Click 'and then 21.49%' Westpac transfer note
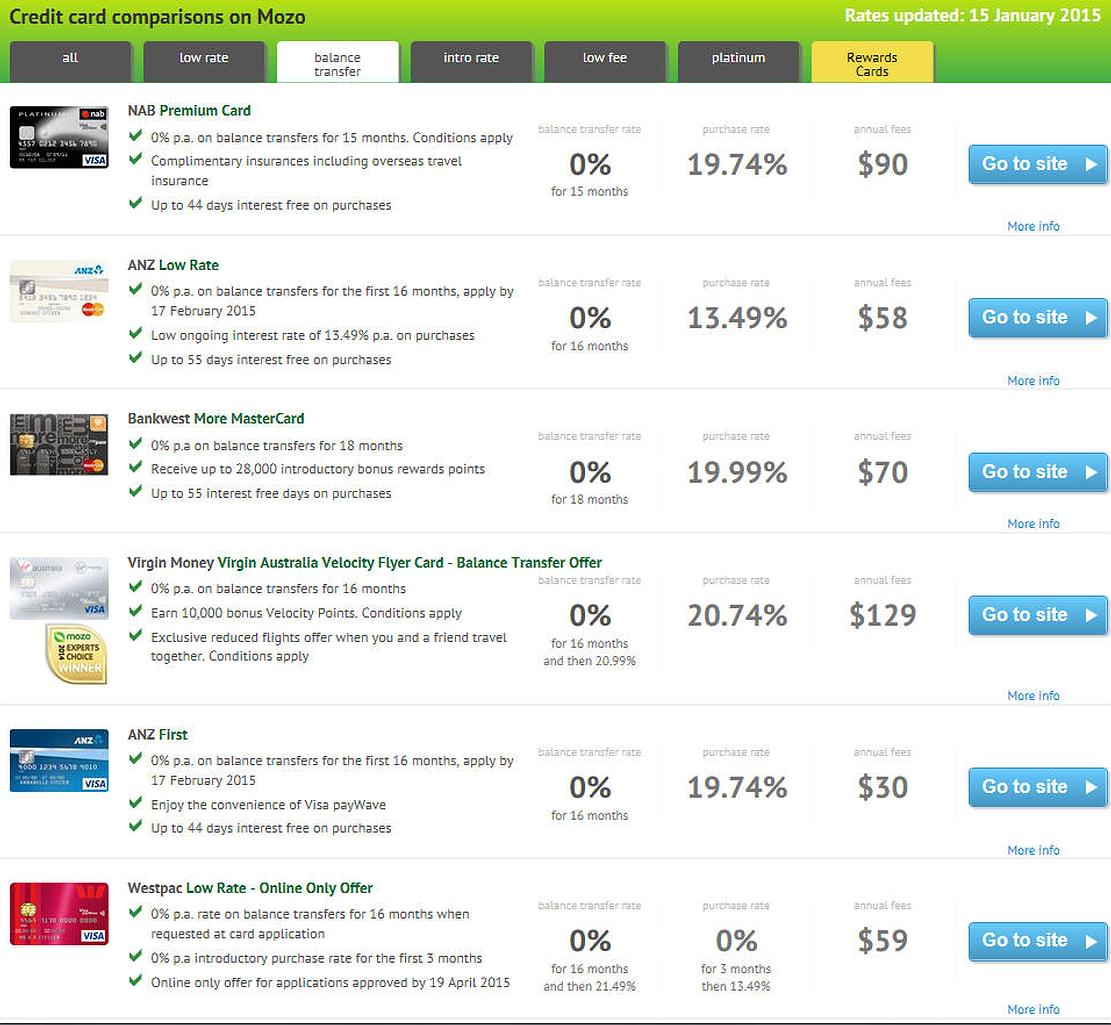 tap(590, 986)
